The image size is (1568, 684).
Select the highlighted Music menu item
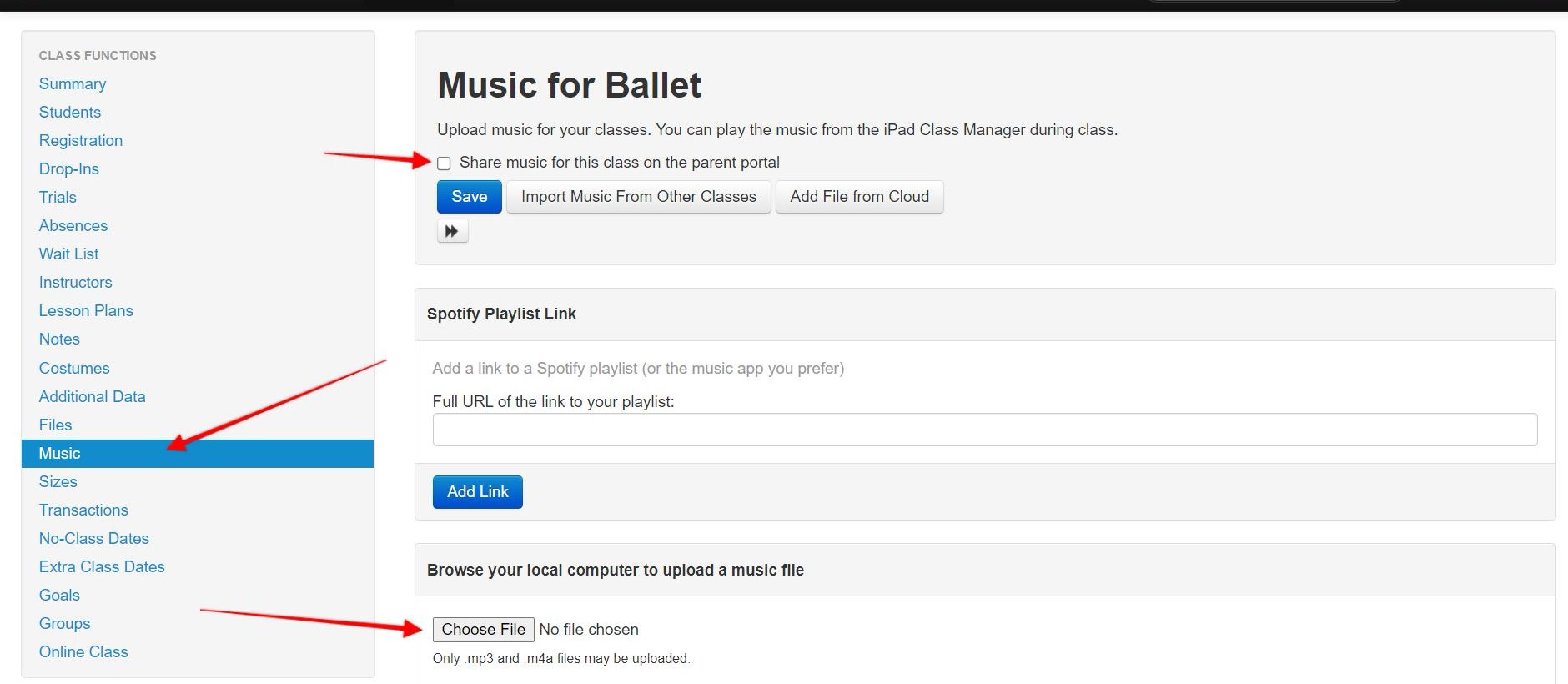(x=60, y=454)
